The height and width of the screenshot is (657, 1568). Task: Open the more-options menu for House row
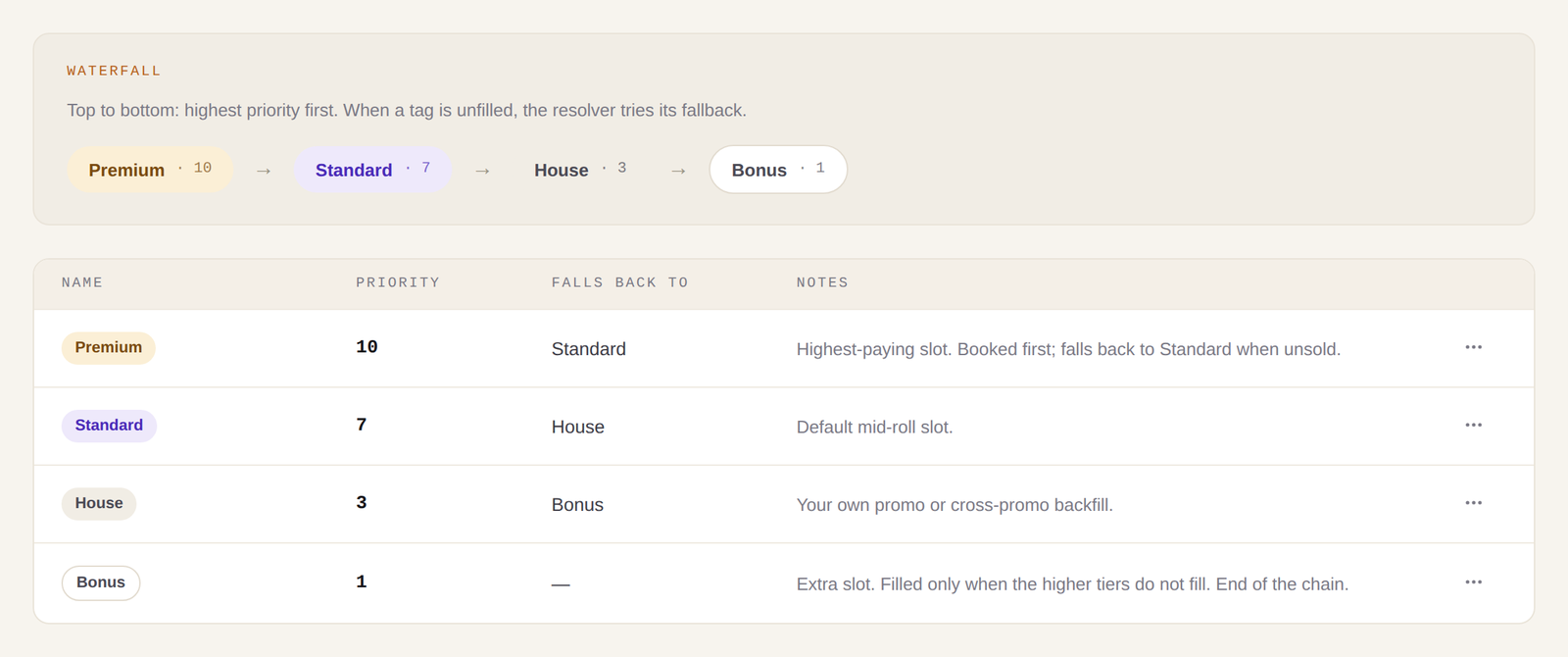click(x=1473, y=503)
